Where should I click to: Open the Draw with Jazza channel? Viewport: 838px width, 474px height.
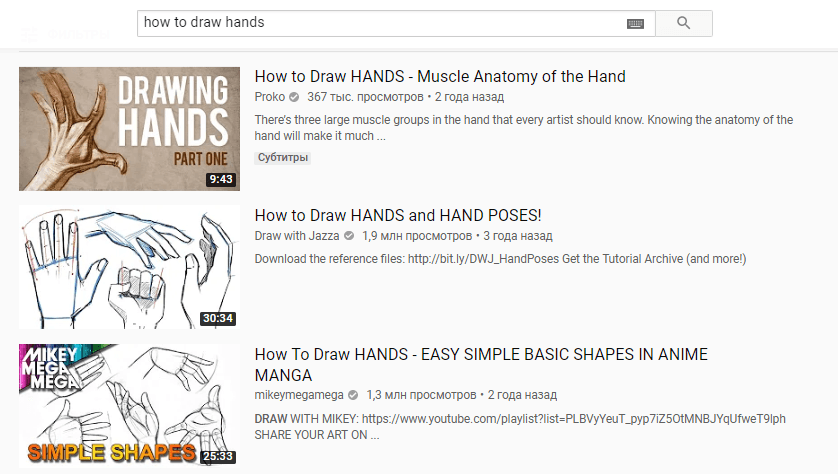pyautogui.click(x=297, y=236)
